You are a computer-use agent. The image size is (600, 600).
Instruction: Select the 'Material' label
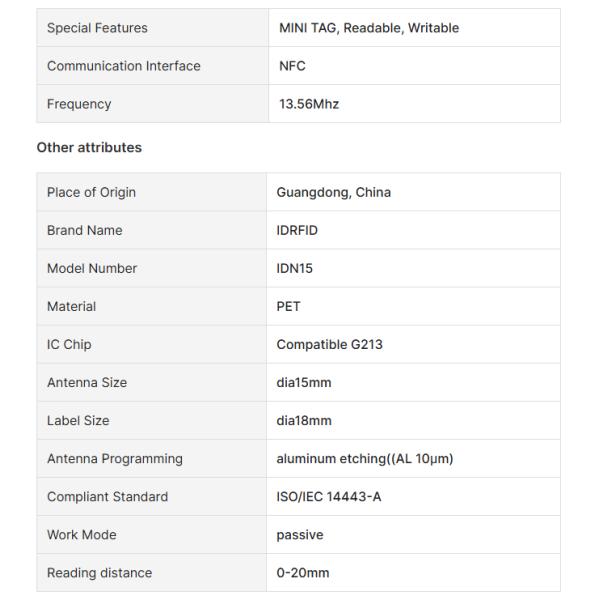[x=71, y=307]
